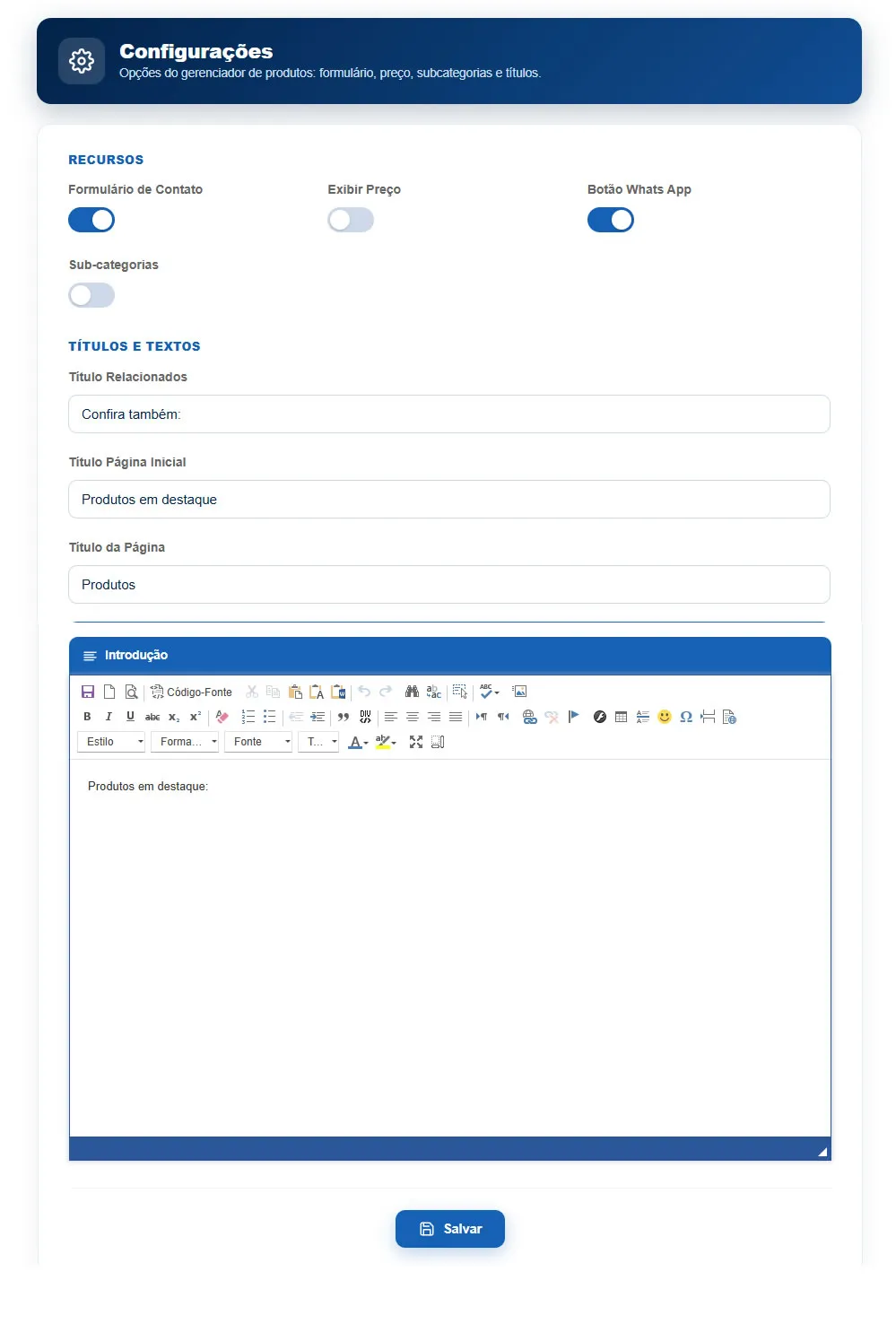Apply subscript formatting
896x1324 pixels.
point(174,717)
